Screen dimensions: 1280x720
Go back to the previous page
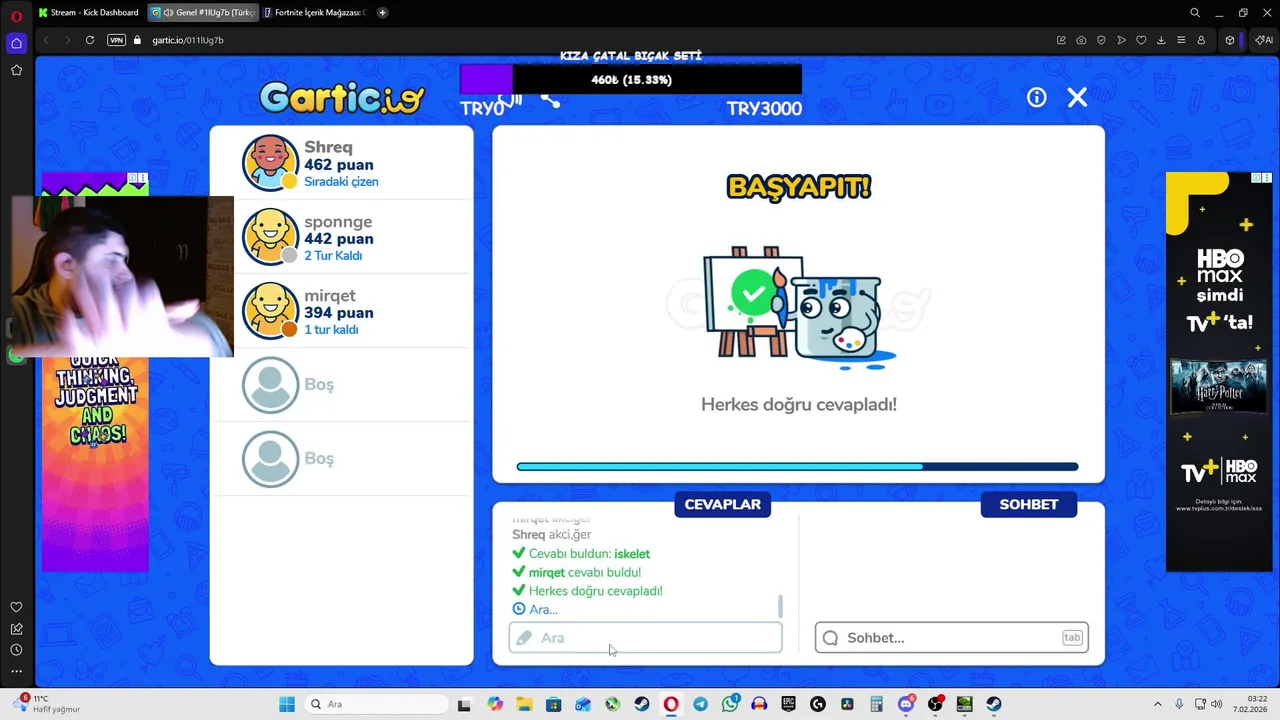[45, 40]
